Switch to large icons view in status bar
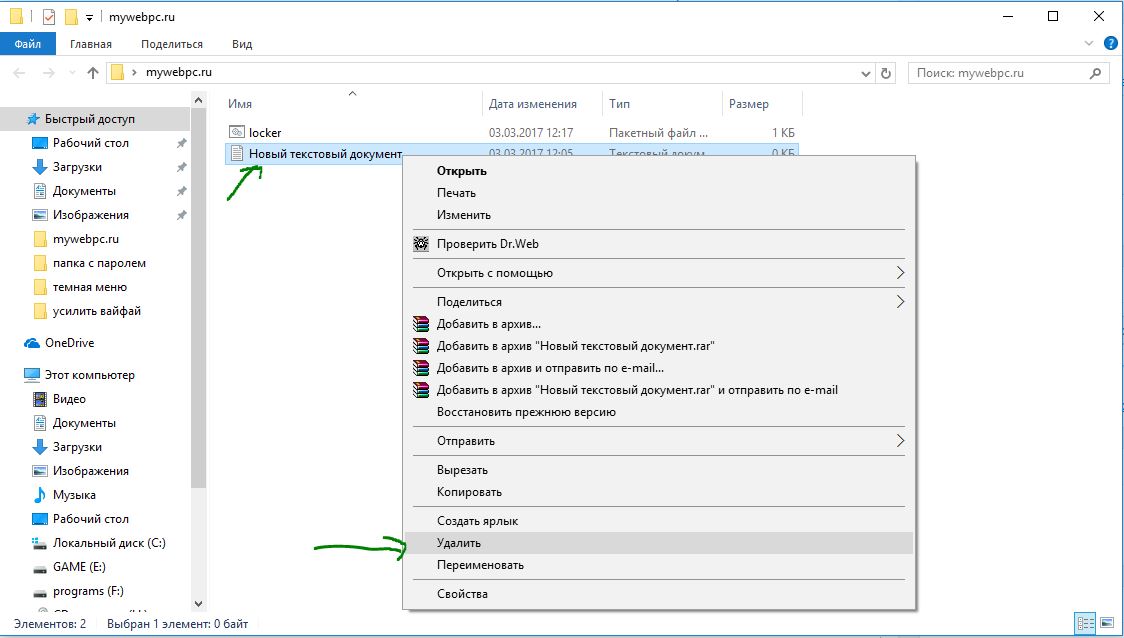The width and height of the screenshot is (1124, 638). click(x=1106, y=624)
